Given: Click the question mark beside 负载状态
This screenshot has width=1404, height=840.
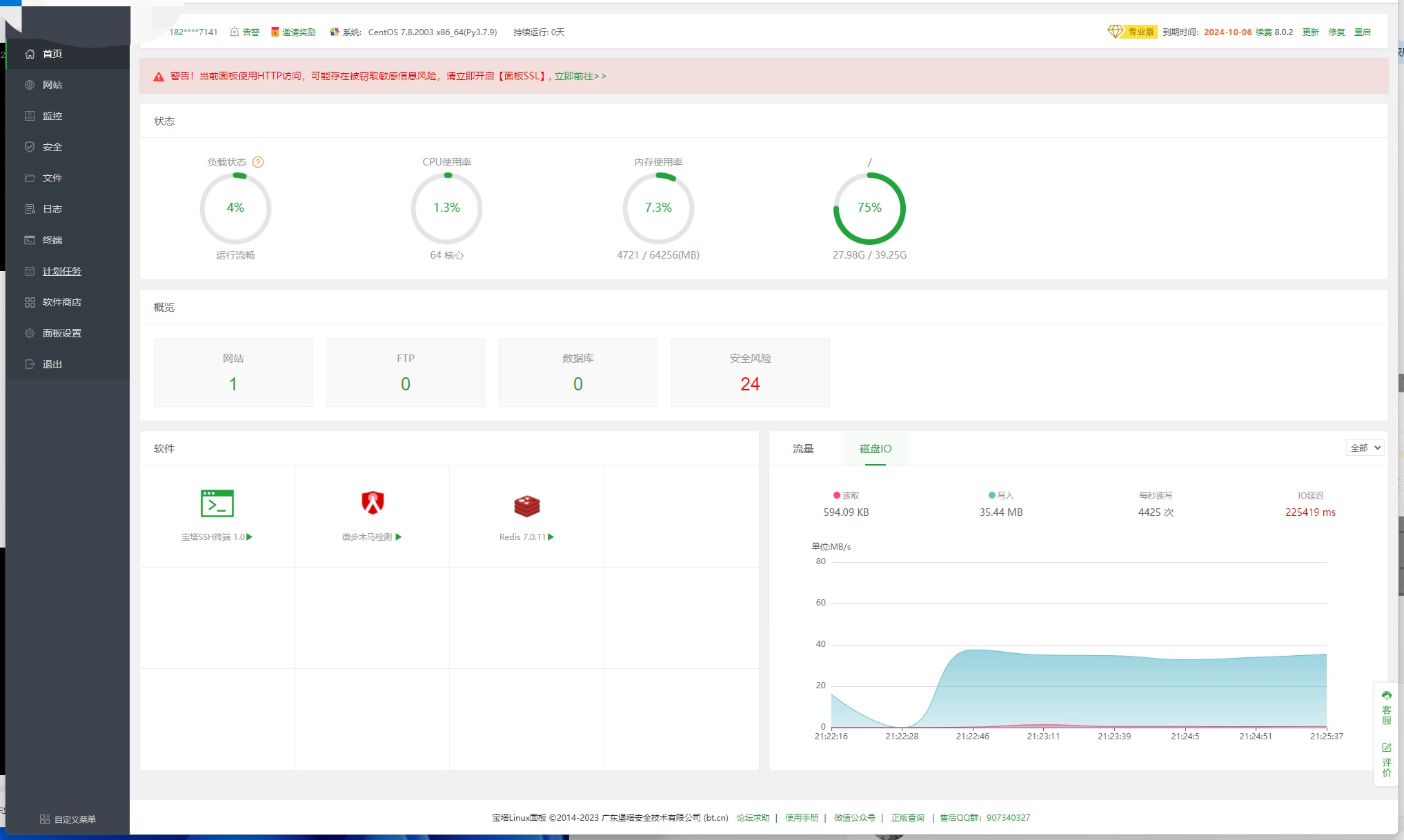Looking at the screenshot, I should [258, 162].
